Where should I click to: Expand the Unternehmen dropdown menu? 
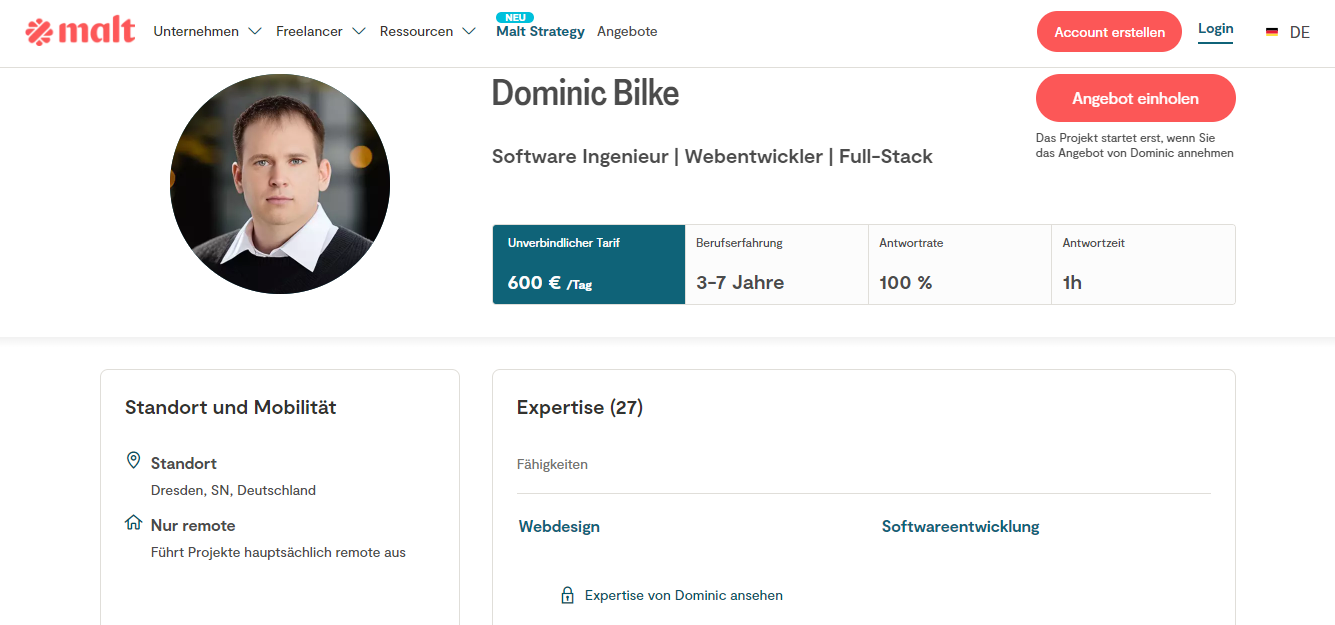(x=208, y=31)
